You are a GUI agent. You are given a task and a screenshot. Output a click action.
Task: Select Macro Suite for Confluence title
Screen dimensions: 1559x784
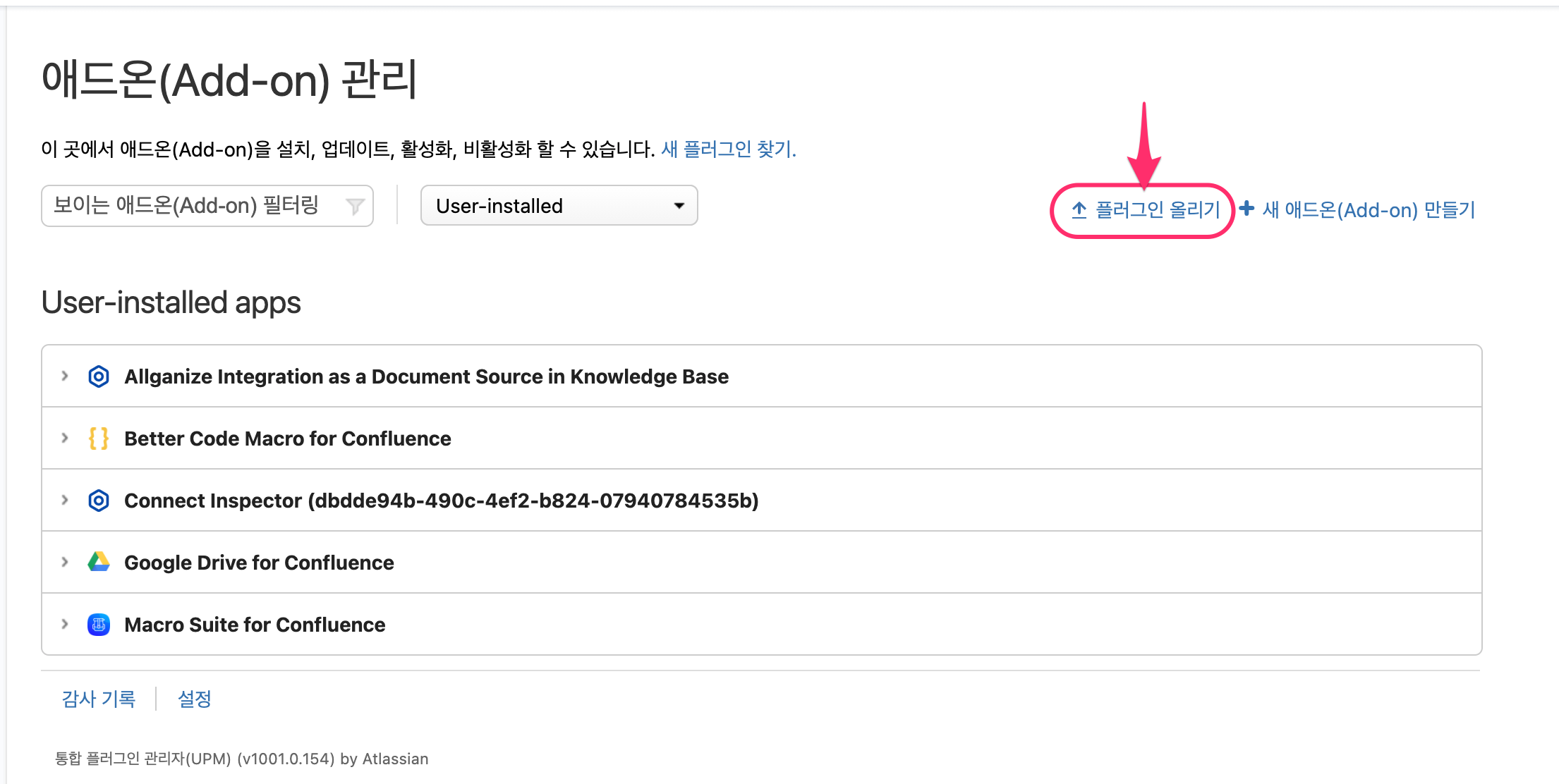[x=255, y=625]
